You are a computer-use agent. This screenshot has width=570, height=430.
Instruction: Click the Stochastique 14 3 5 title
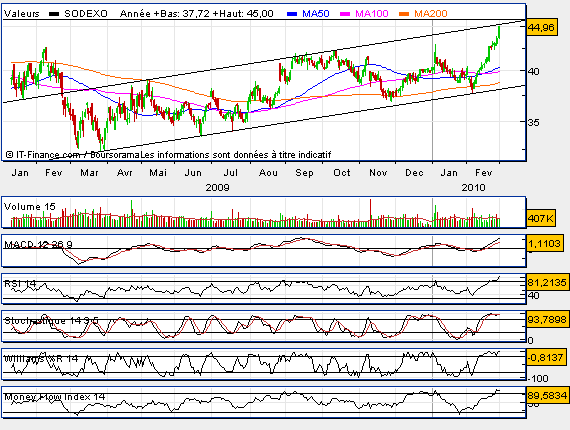tap(51, 321)
